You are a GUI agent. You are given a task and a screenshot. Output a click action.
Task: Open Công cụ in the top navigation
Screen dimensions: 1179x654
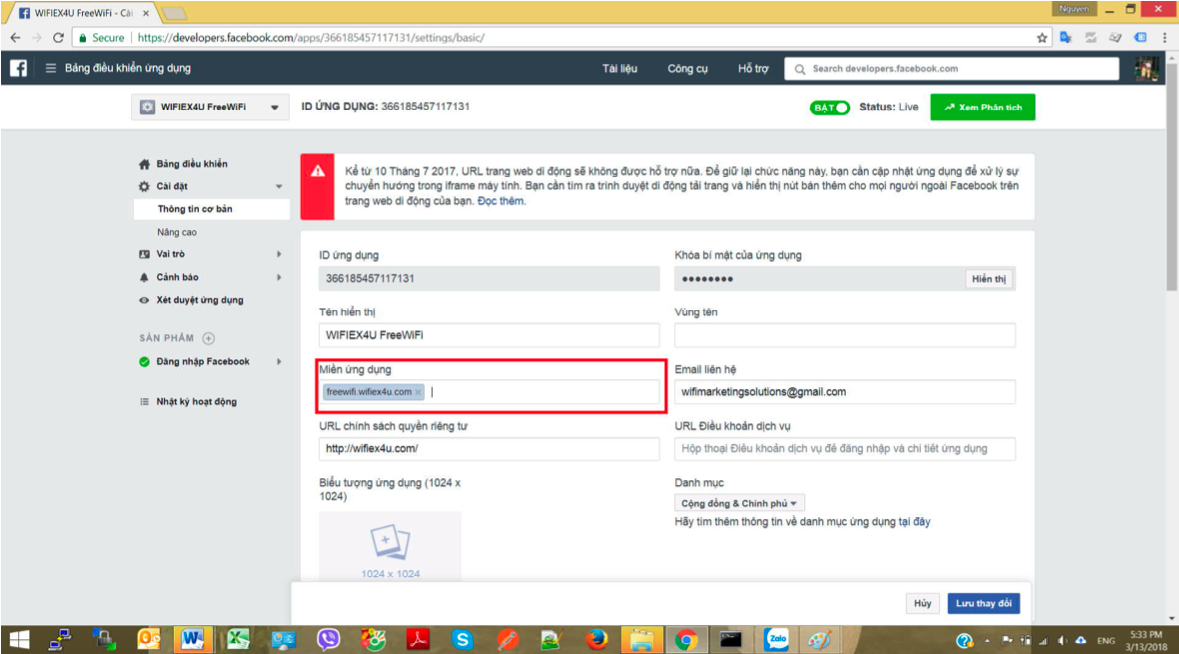pos(687,68)
